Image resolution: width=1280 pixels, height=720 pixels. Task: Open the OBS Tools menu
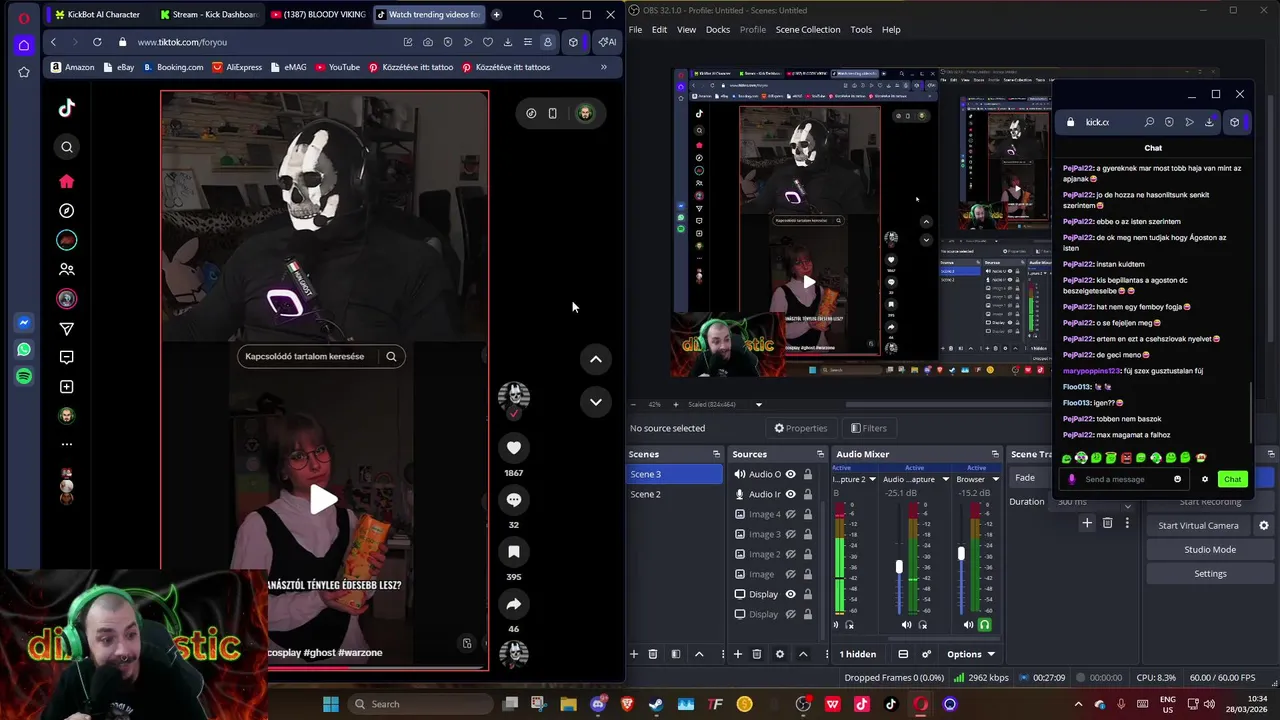(861, 29)
